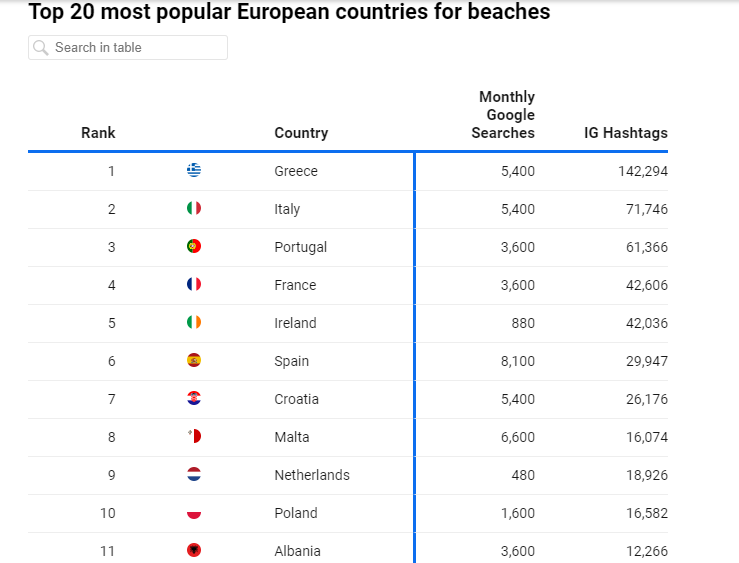Click the Spain flag icon

tap(194, 361)
